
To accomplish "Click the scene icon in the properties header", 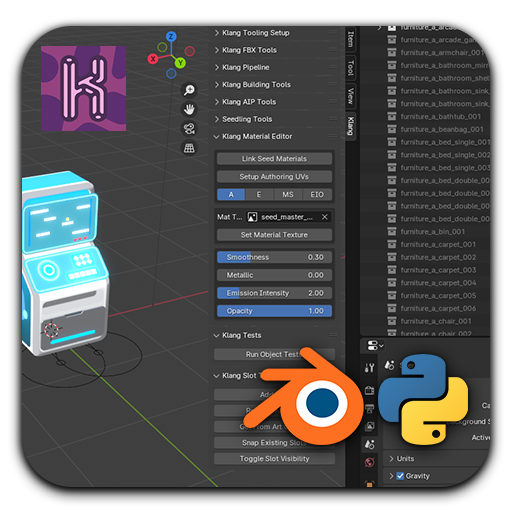I will [x=389, y=365].
